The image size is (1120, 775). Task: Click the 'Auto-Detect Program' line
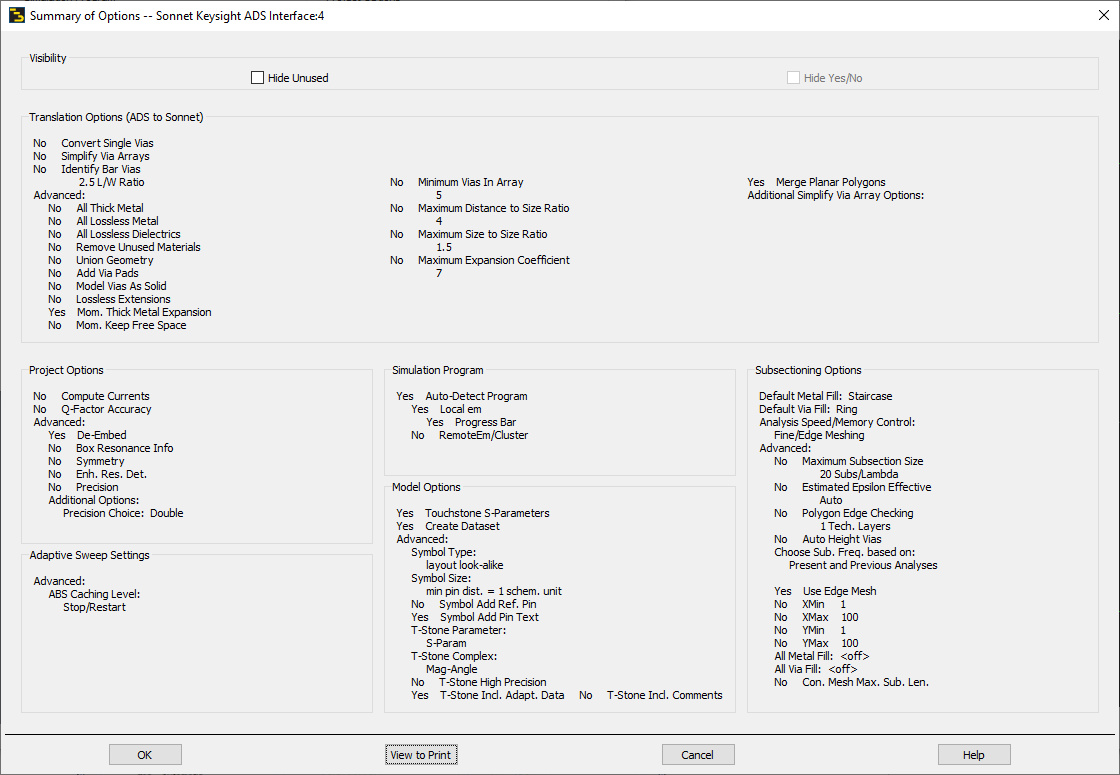[x=476, y=396]
